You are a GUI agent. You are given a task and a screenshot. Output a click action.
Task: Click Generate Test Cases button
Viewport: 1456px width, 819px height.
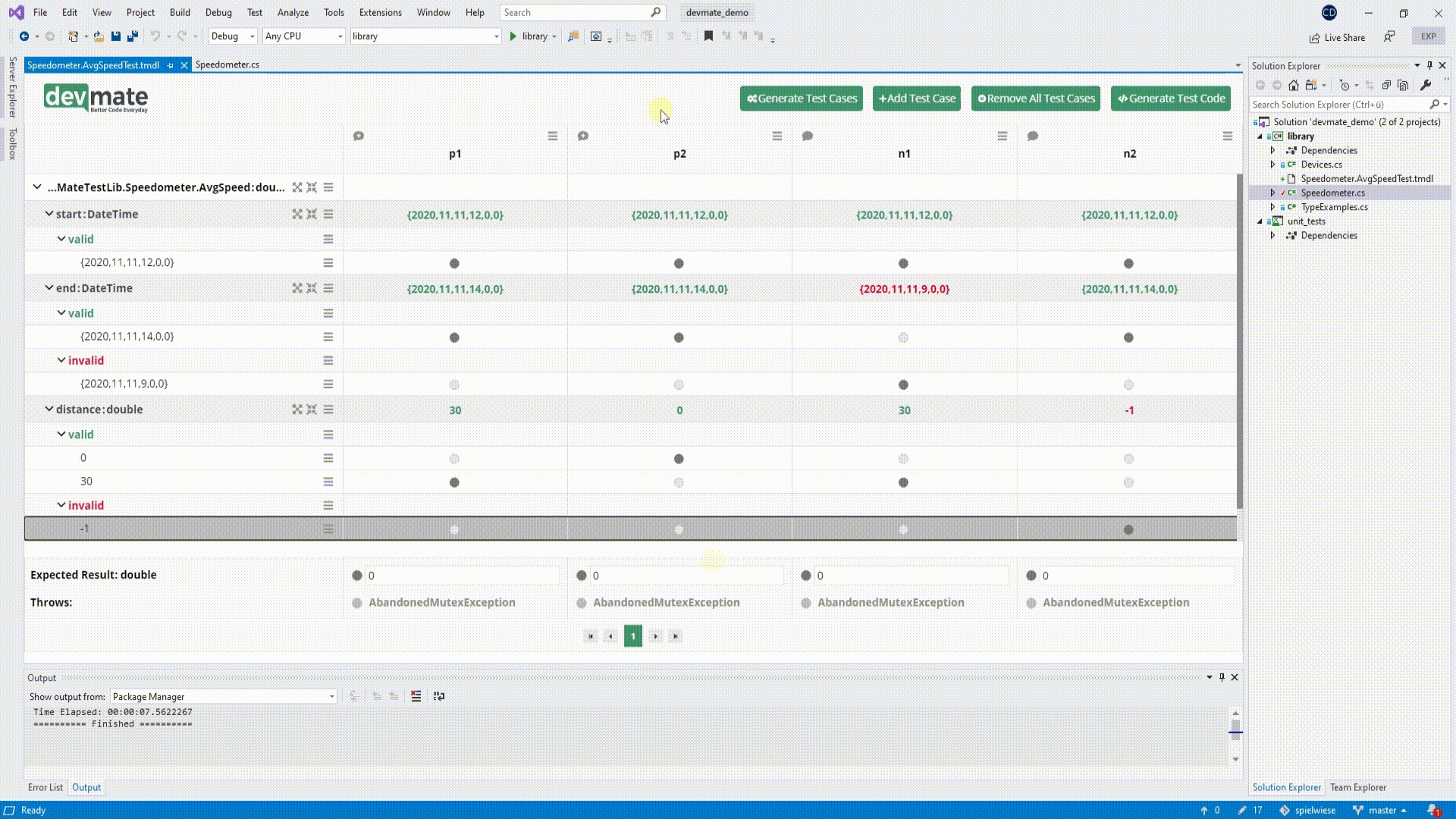tap(801, 99)
